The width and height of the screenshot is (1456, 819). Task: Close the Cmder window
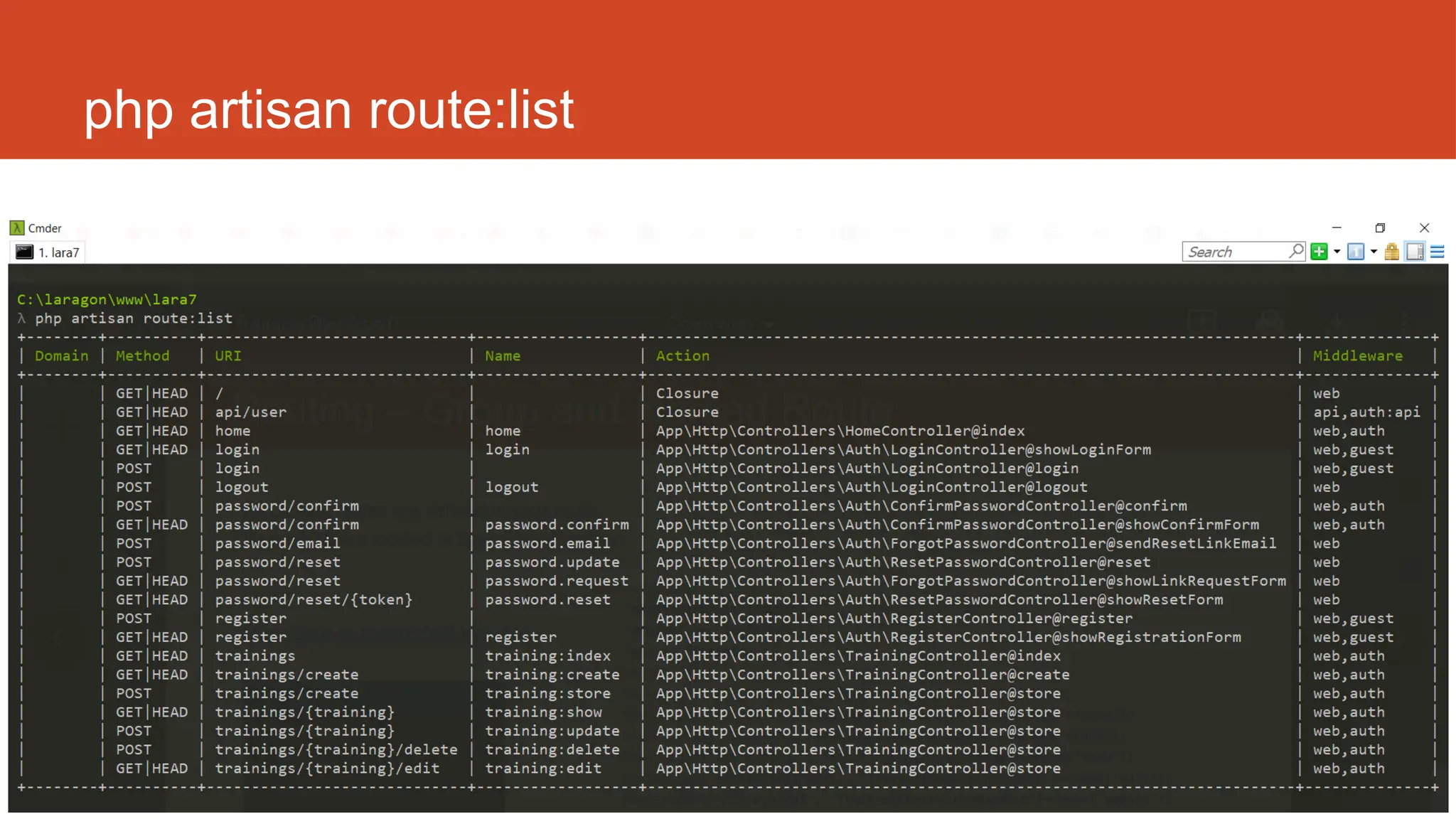[x=1424, y=227]
